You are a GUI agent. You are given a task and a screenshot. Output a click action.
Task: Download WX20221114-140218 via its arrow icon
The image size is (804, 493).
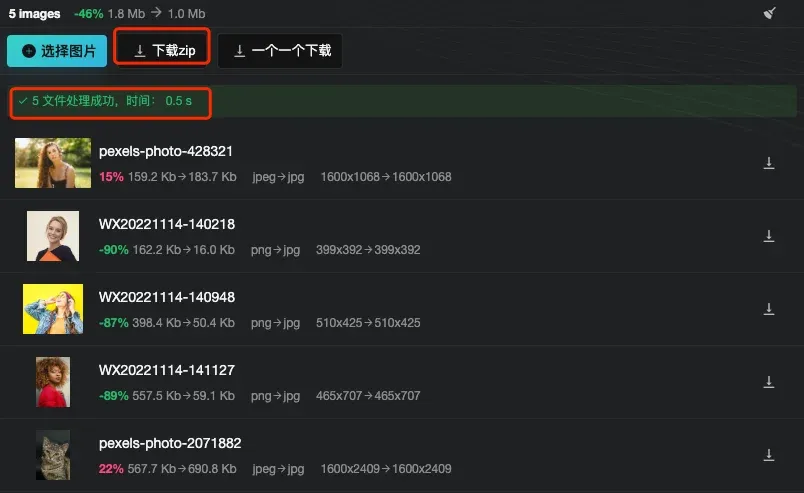click(769, 236)
